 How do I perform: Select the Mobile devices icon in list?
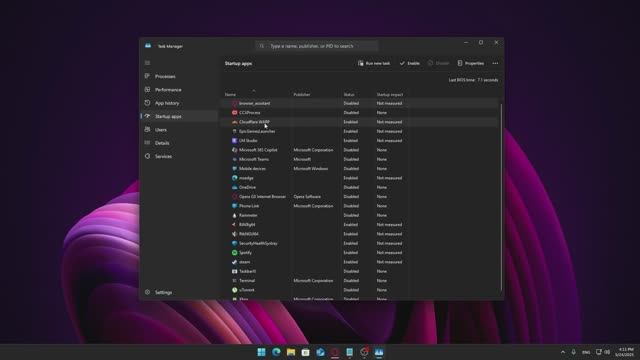[234, 169]
